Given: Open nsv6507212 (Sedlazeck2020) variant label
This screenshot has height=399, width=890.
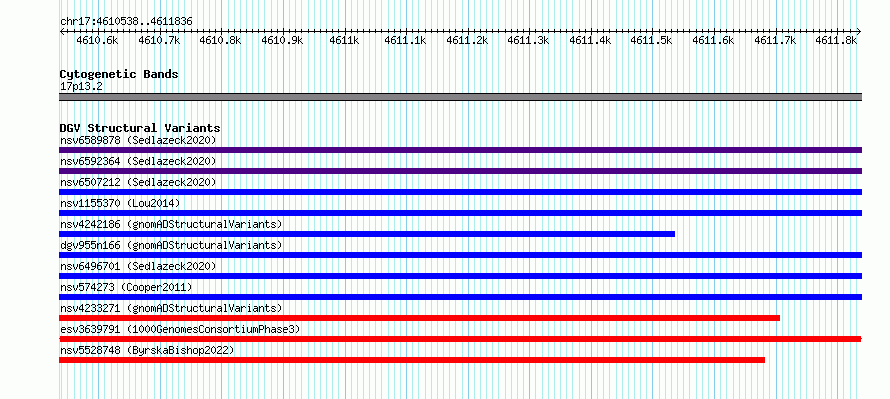Looking at the screenshot, I should pyautogui.click(x=138, y=182).
